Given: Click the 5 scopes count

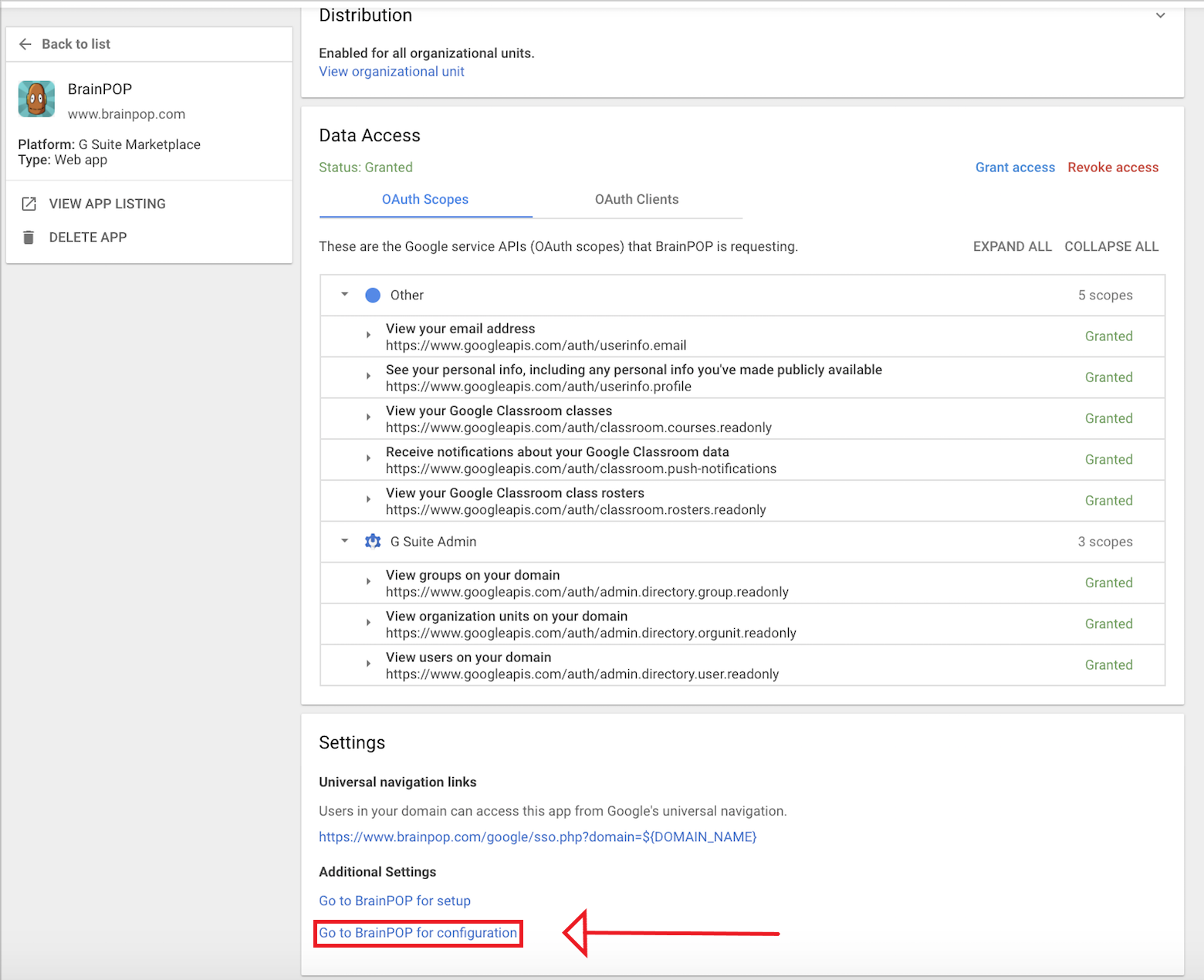Looking at the screenshot, I should click(1105, 295).
